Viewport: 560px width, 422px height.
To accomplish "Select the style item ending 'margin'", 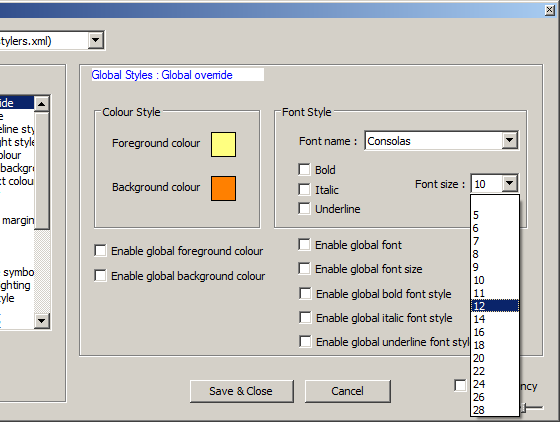I will 17,220.
